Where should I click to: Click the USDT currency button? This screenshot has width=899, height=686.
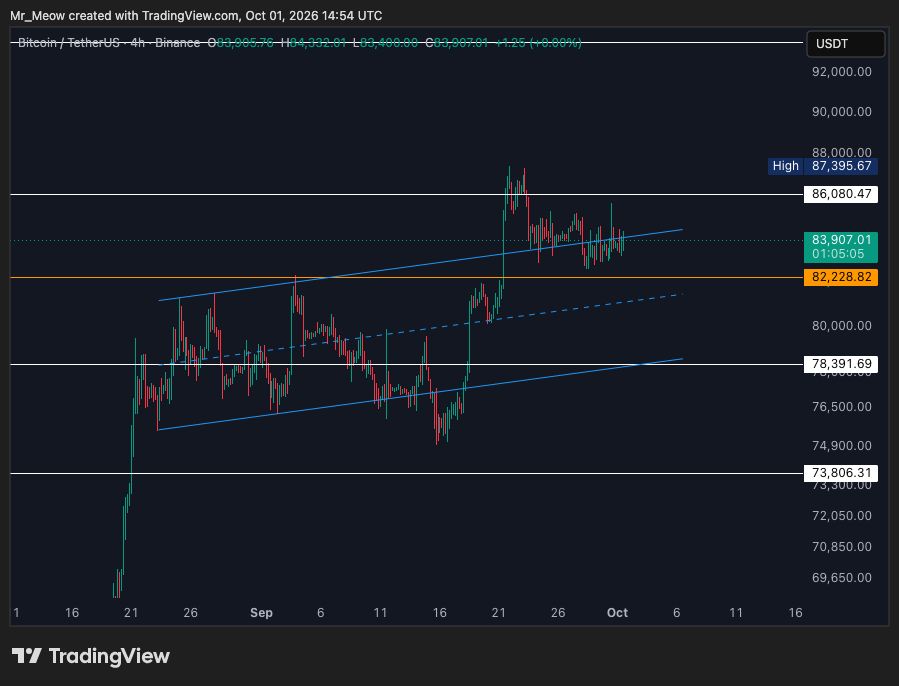(x=845, y=44)
